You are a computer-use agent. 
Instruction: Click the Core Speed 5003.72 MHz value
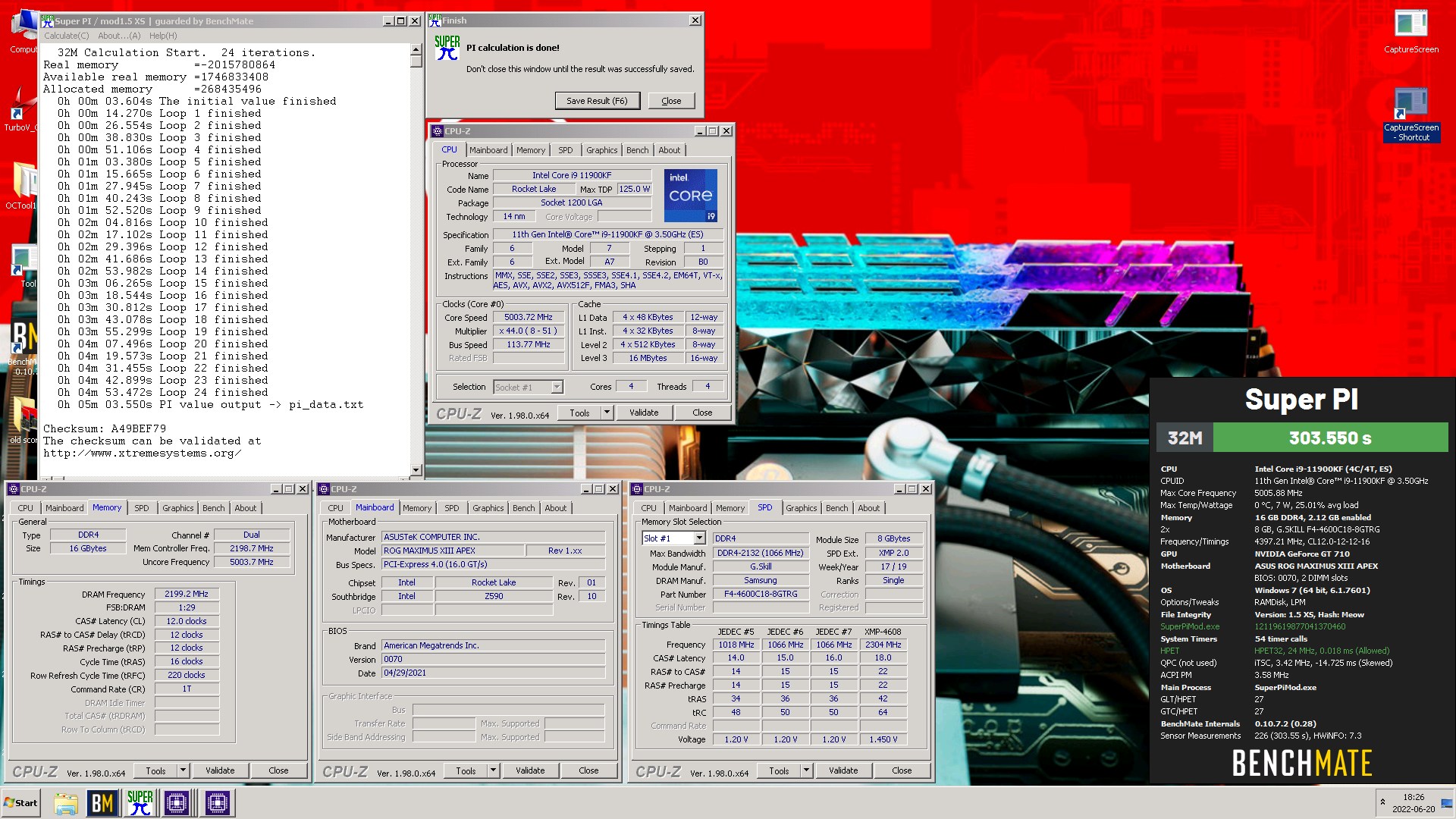(529, 317)
